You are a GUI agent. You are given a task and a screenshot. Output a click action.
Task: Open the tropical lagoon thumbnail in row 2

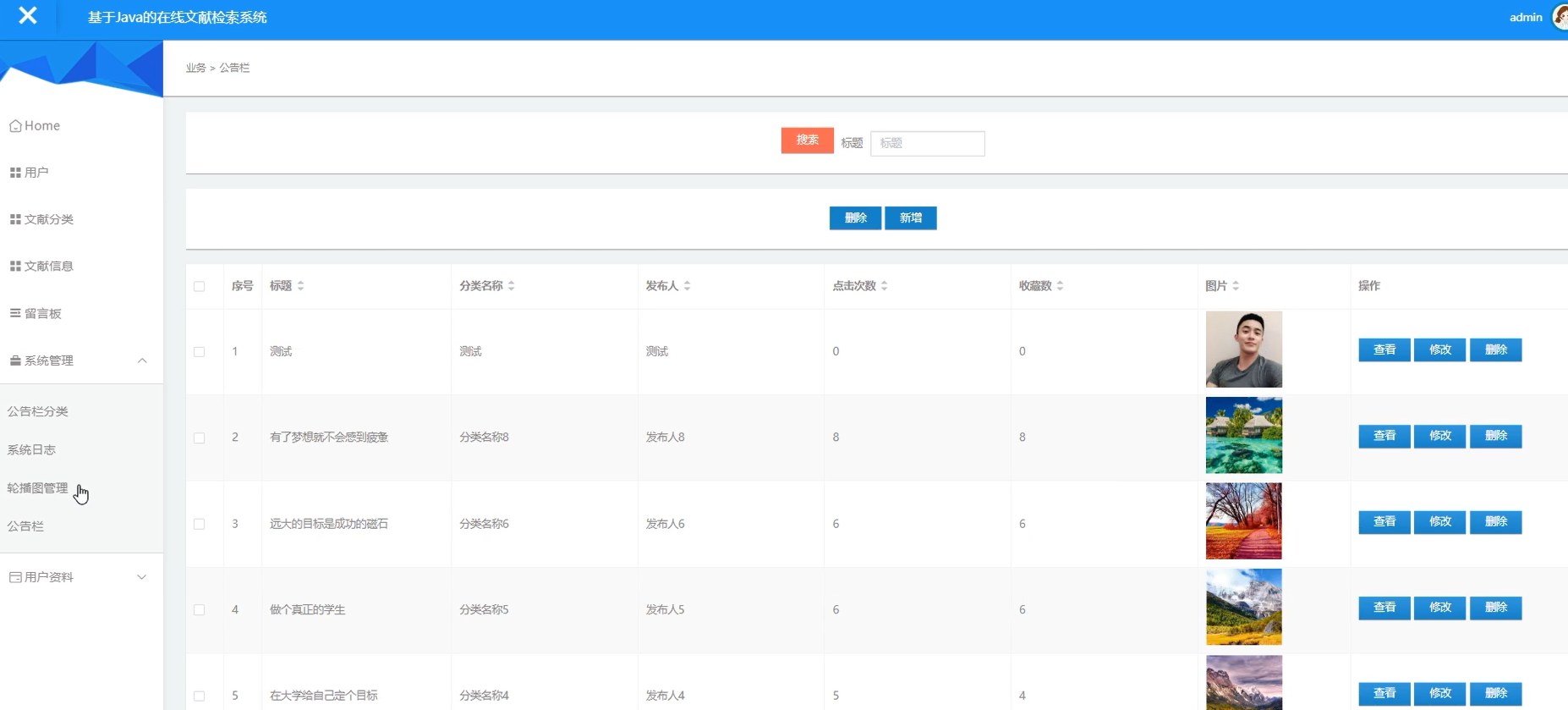coord(1244,435)
